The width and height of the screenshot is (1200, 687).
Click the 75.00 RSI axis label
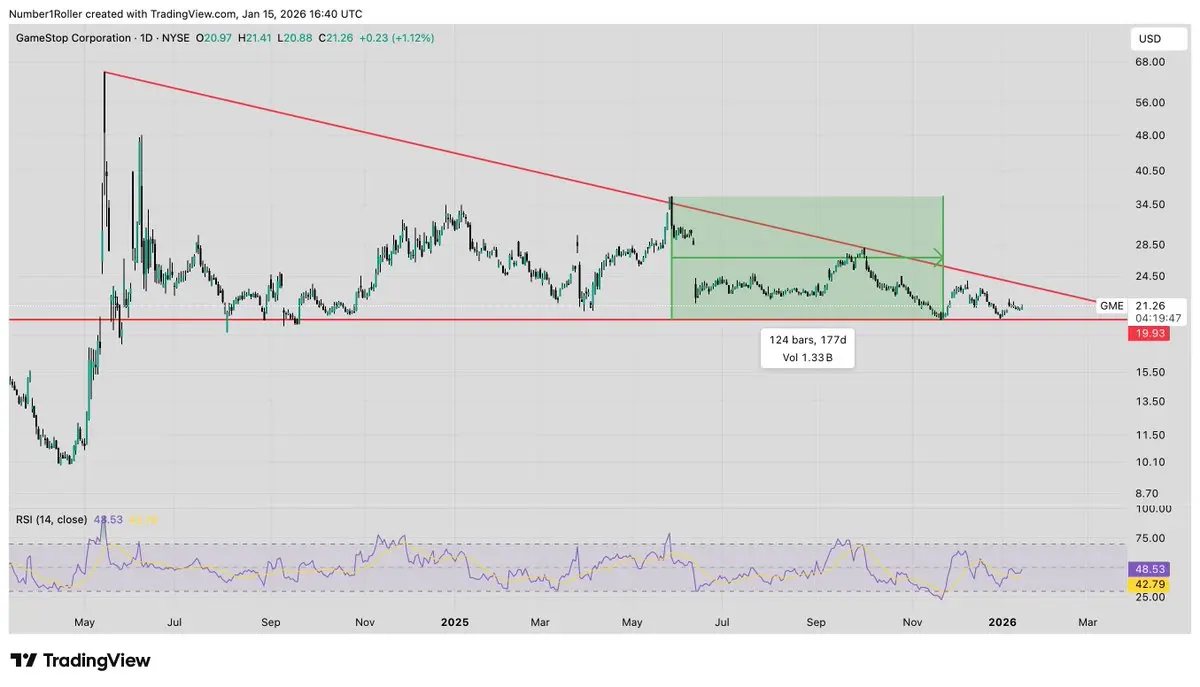coord(1151,537)
